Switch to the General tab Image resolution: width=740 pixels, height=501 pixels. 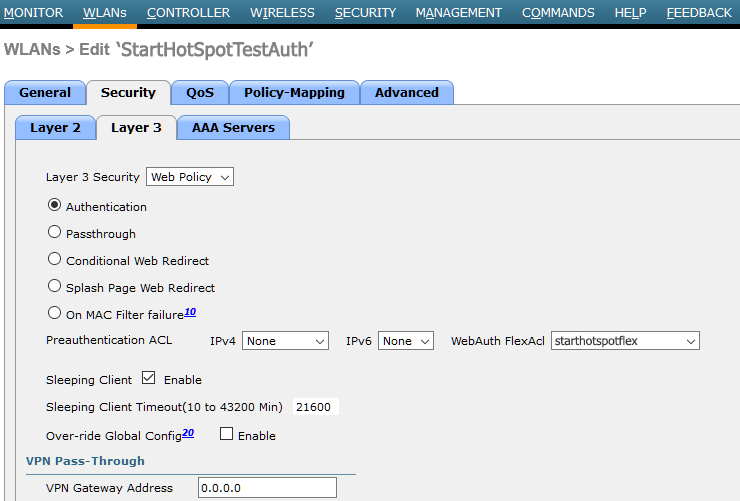(45, 93)
